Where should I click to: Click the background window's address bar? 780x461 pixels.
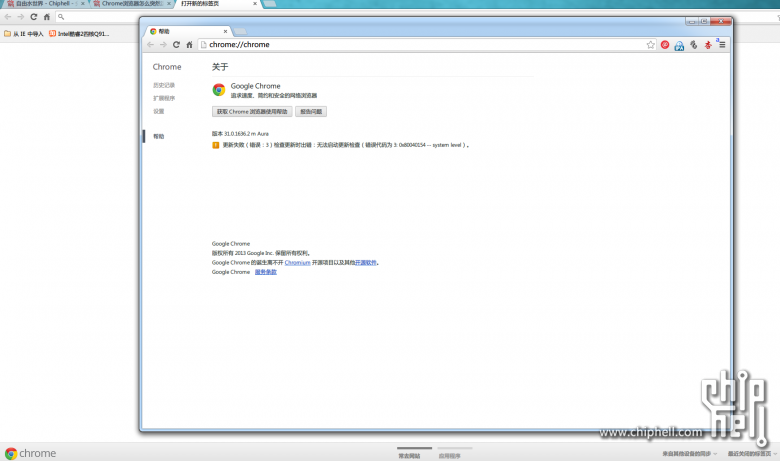coord(97,17)
